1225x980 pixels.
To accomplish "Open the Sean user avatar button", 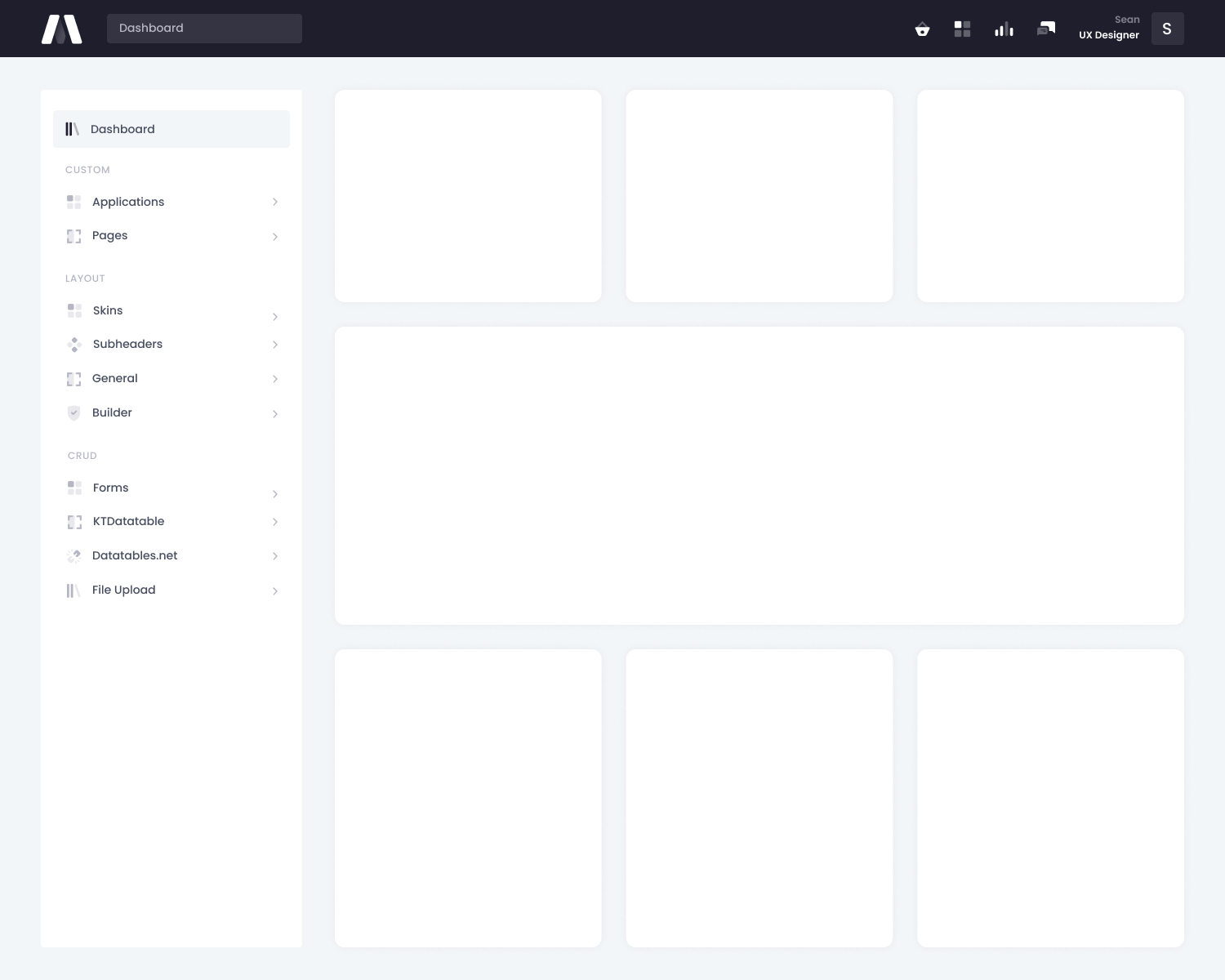I will 1167,29.
